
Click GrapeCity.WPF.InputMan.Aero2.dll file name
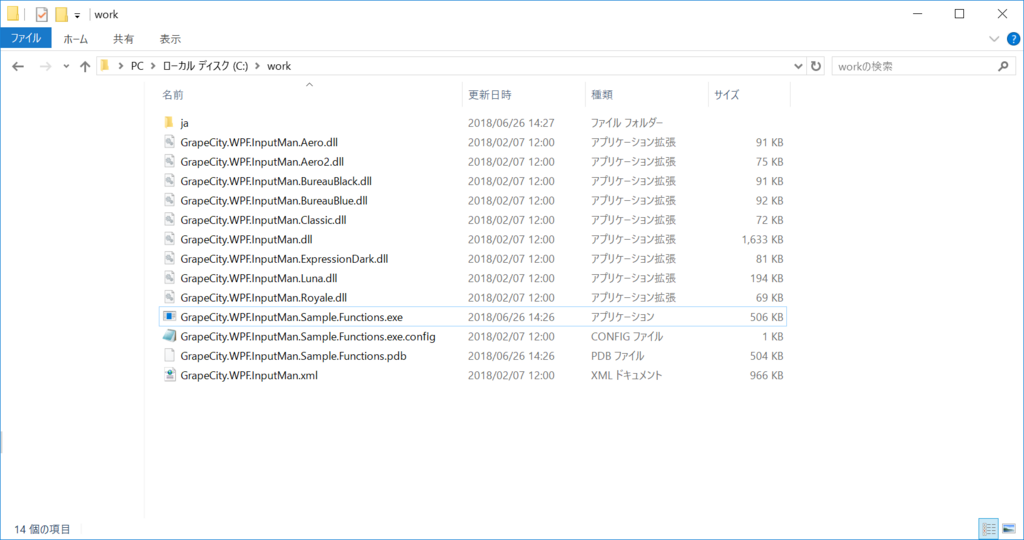[x=262, y=161]
